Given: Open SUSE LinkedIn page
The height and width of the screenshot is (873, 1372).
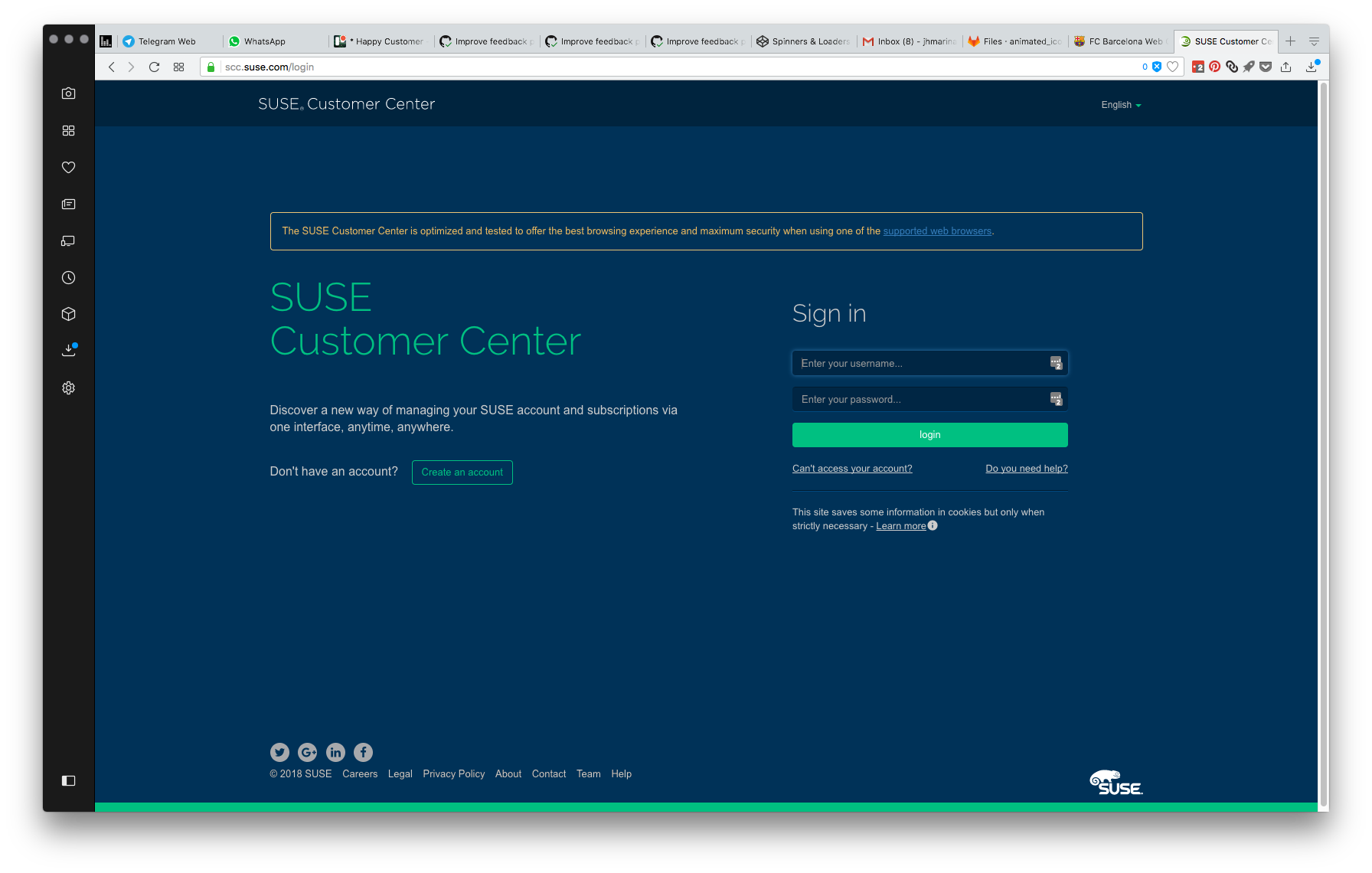Looking at the screenshot, I should click(x=335, y=752).
